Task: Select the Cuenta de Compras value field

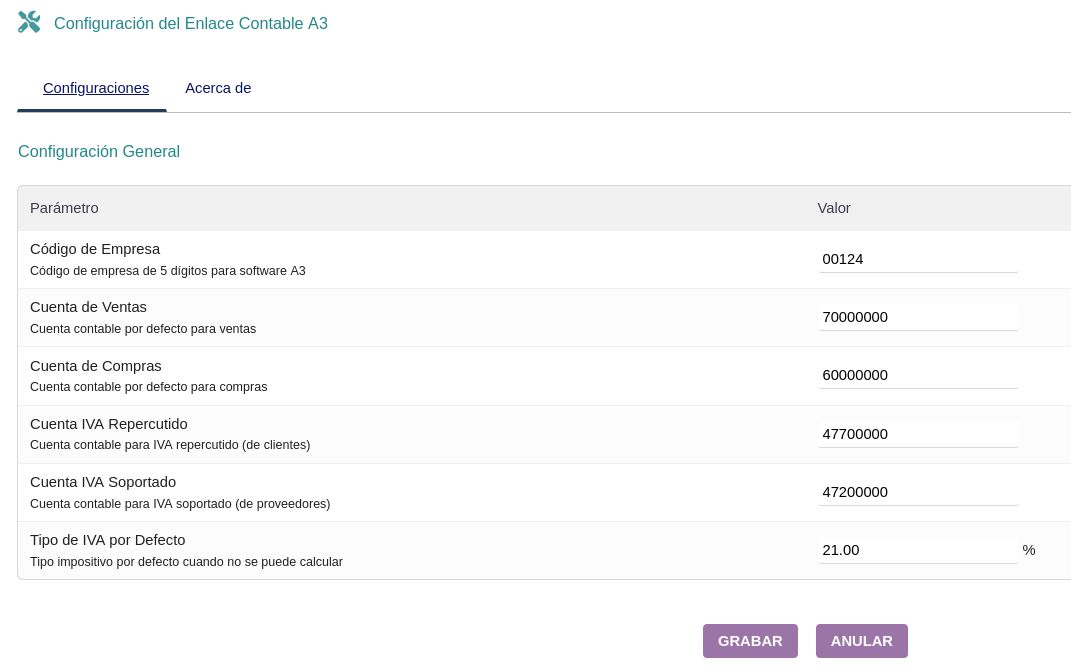Action: (x=917, y=375)
